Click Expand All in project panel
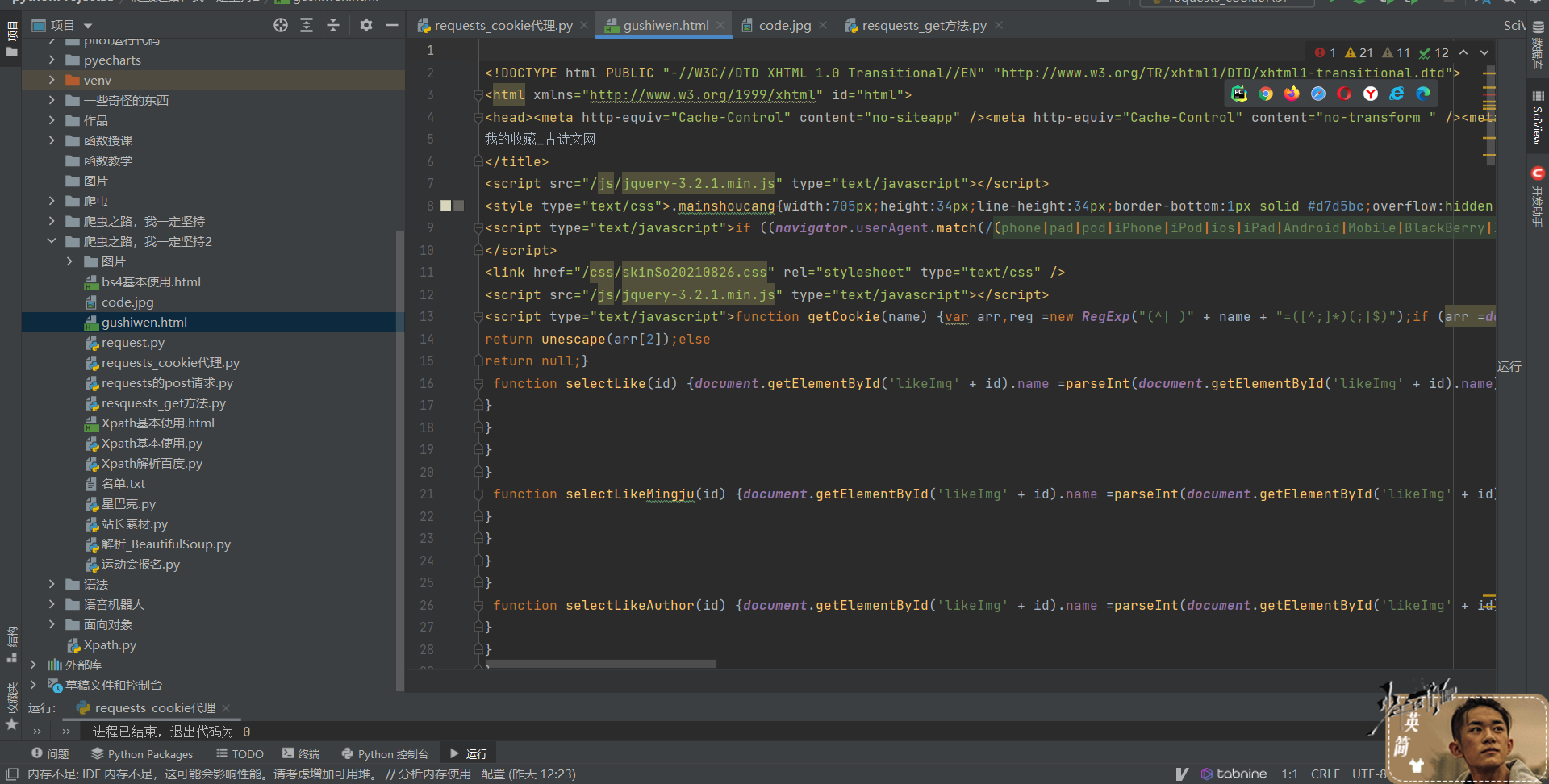This screenshot has height=784, width=1549. pyautogui.click(x=307, y=25)
